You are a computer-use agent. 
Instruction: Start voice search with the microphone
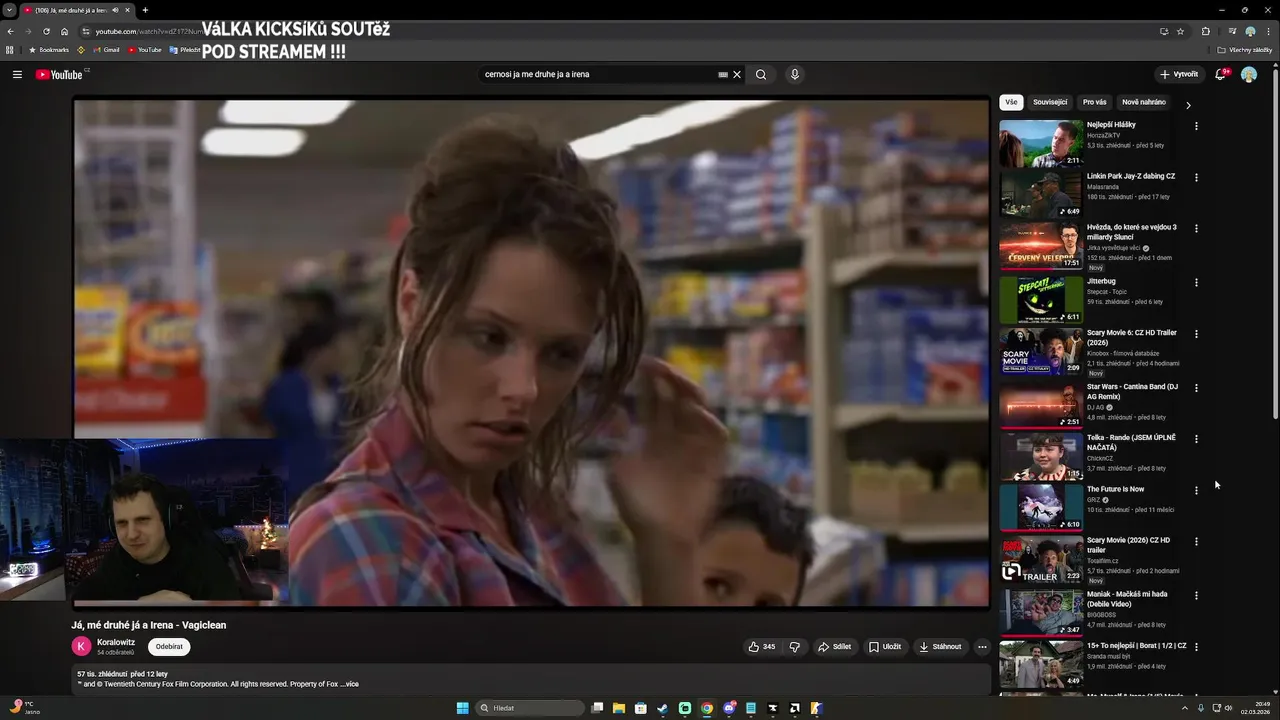tap(795, 74)
